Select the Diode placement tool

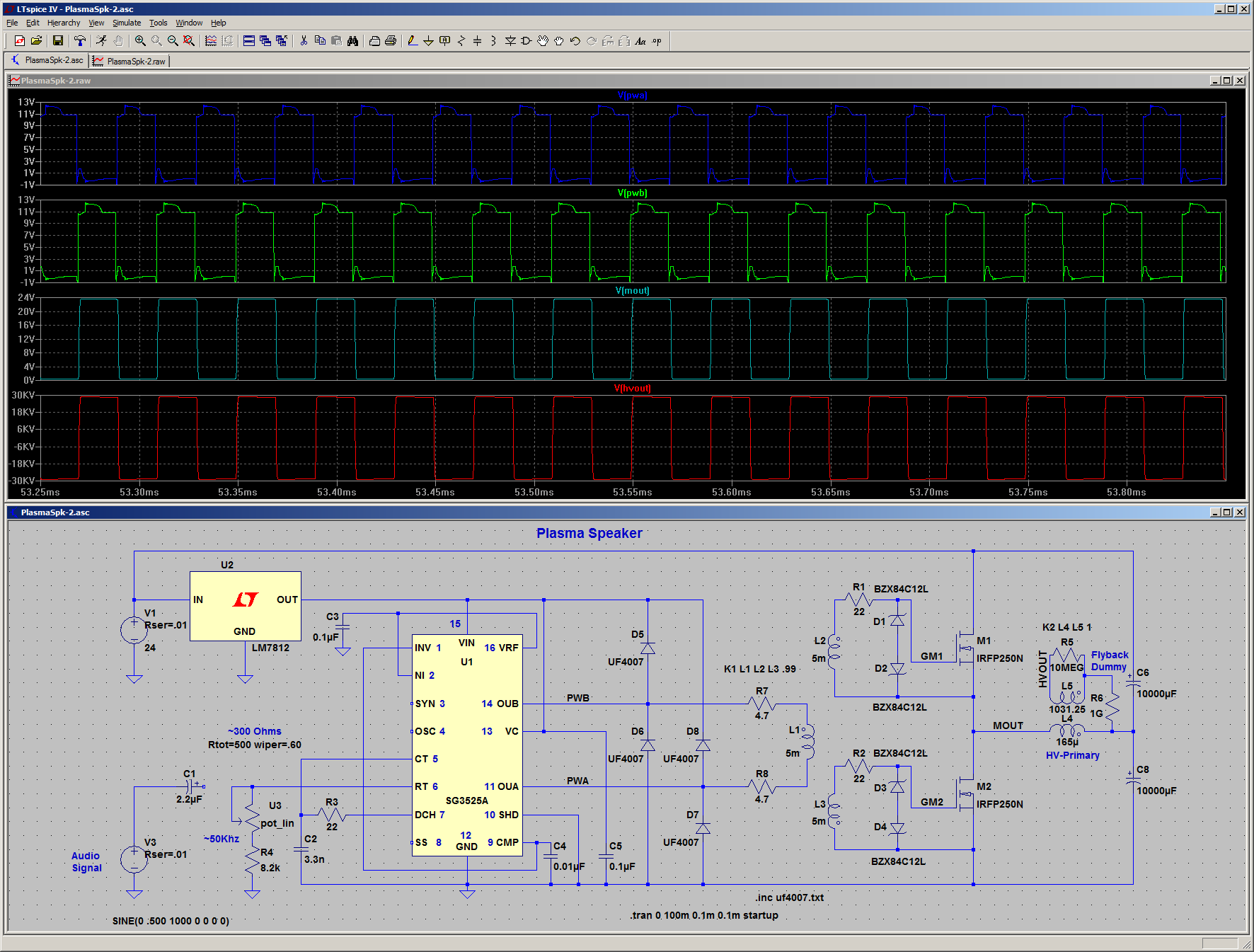click(x=510, y=41)
